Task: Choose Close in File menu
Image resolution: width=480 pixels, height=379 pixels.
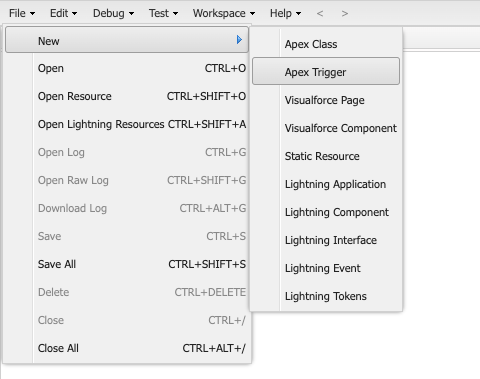Action: pyautogui.click(x=127, y=320)
